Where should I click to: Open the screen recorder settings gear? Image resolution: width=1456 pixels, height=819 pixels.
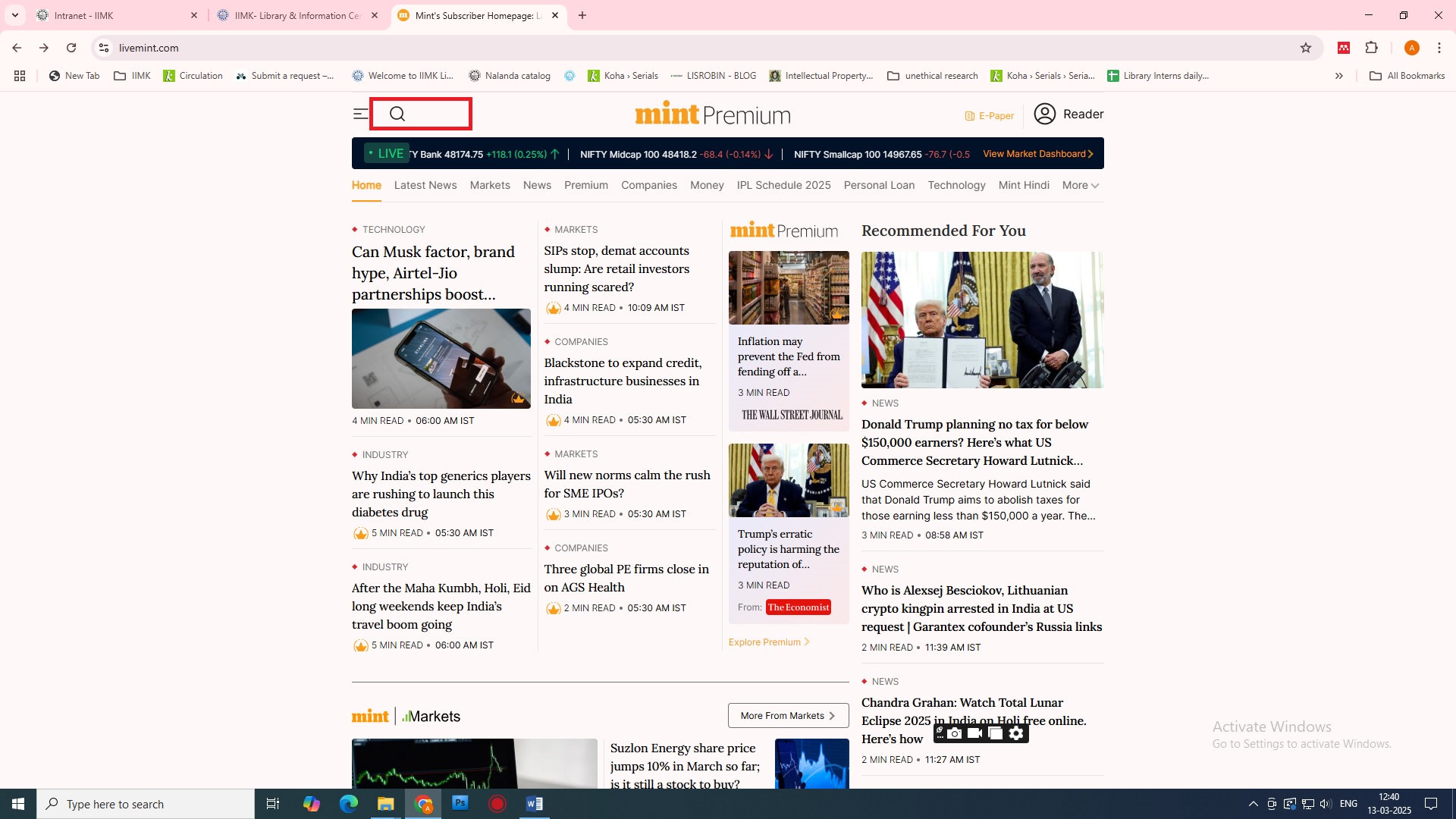point(1016,733)
